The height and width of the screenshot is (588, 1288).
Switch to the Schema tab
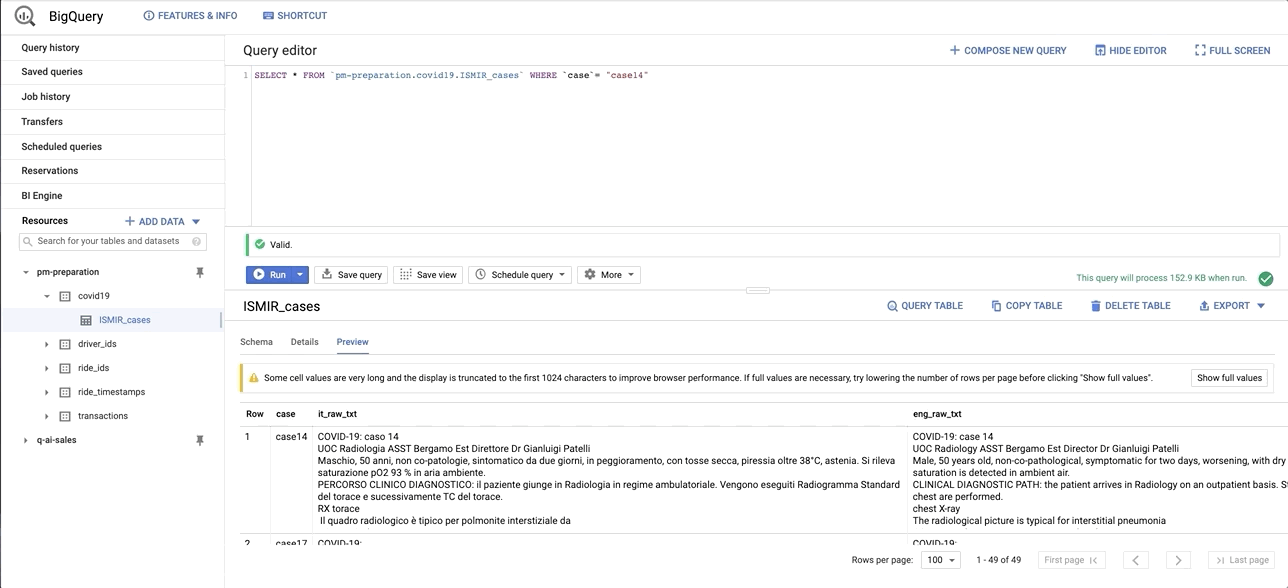[x=256, y=342]
